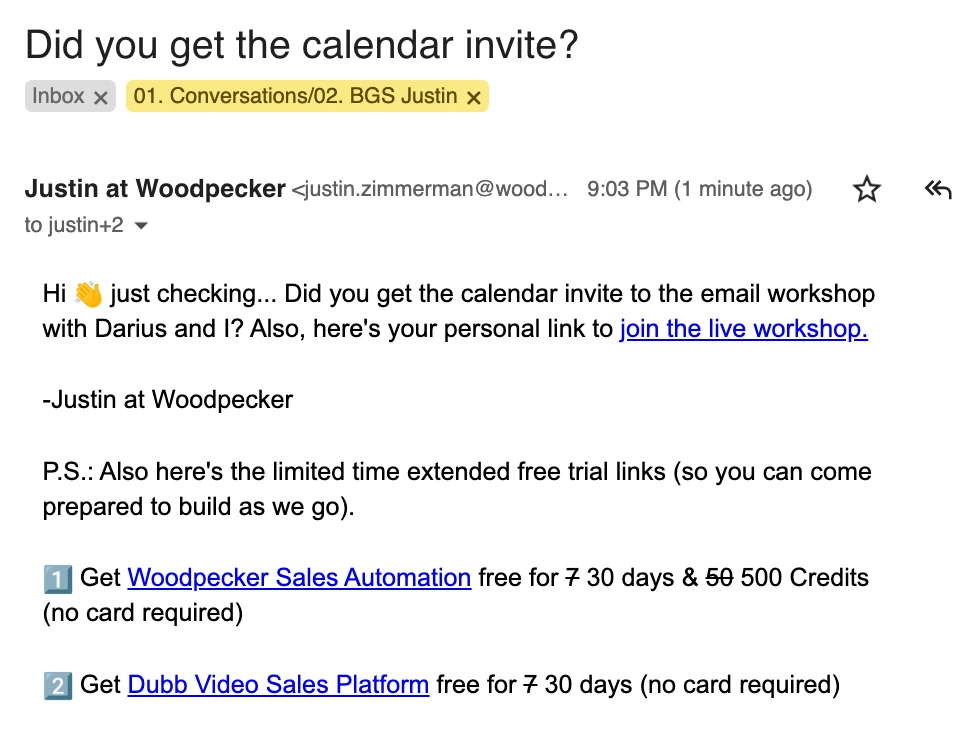The width and height of the screenshot is (968, 732).
Task: Remove the Inbox label with its X
Action: point(100,97)
